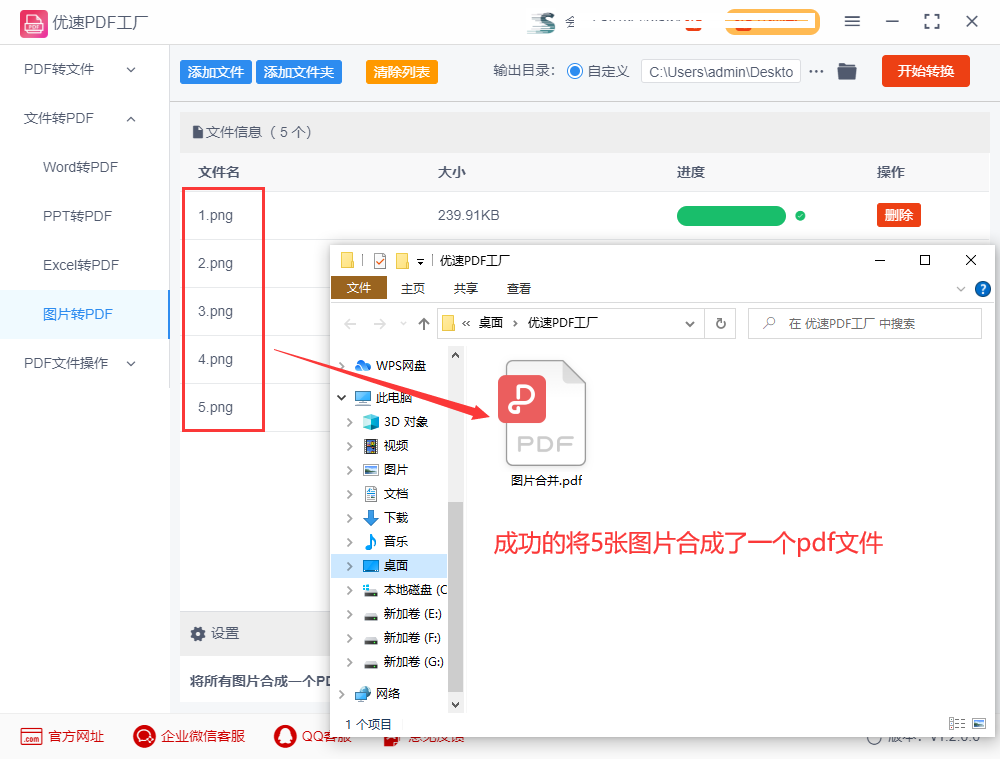Click the three-dot browse output path button
1000x760 pixels.
pos(816,71)
